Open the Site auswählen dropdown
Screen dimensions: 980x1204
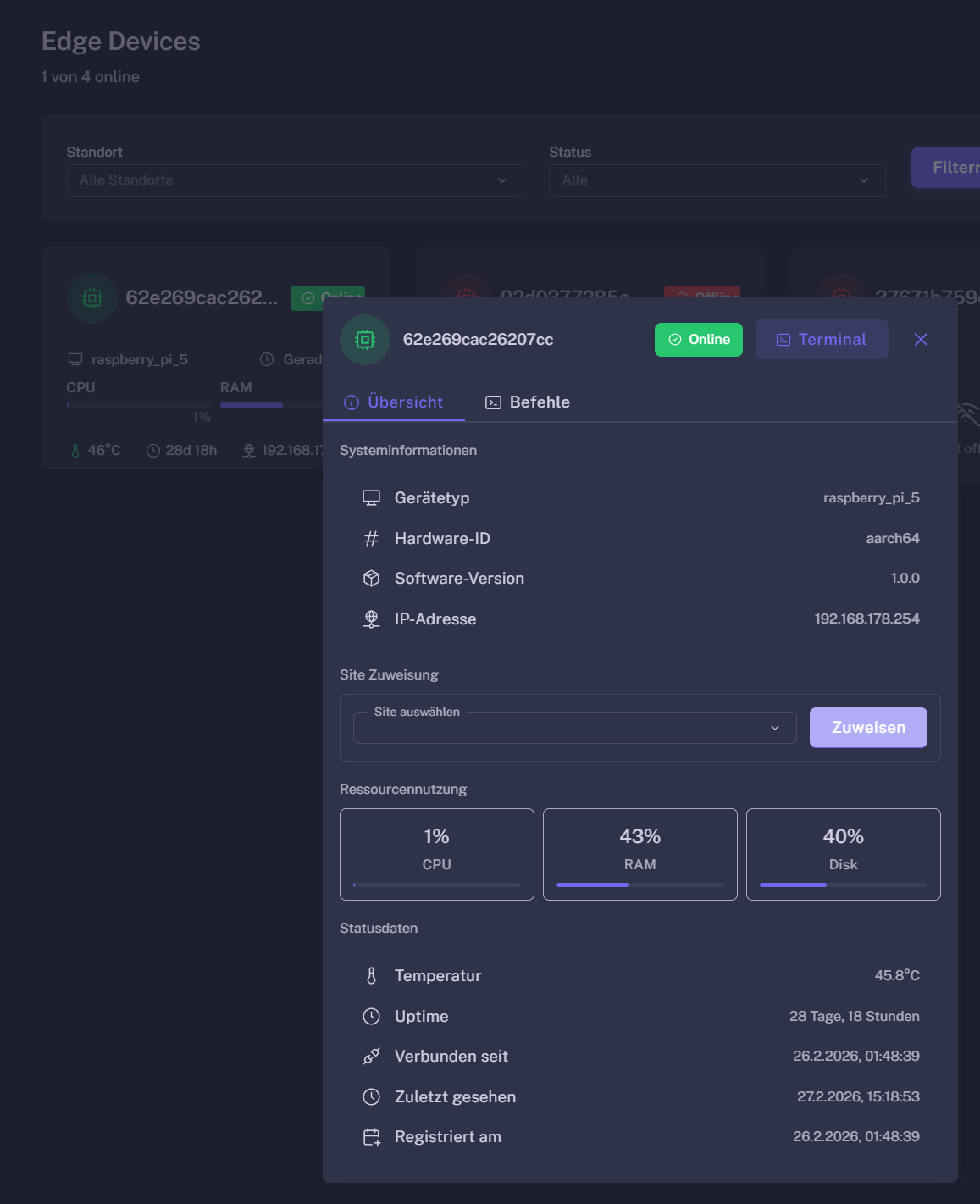[574, 728]
